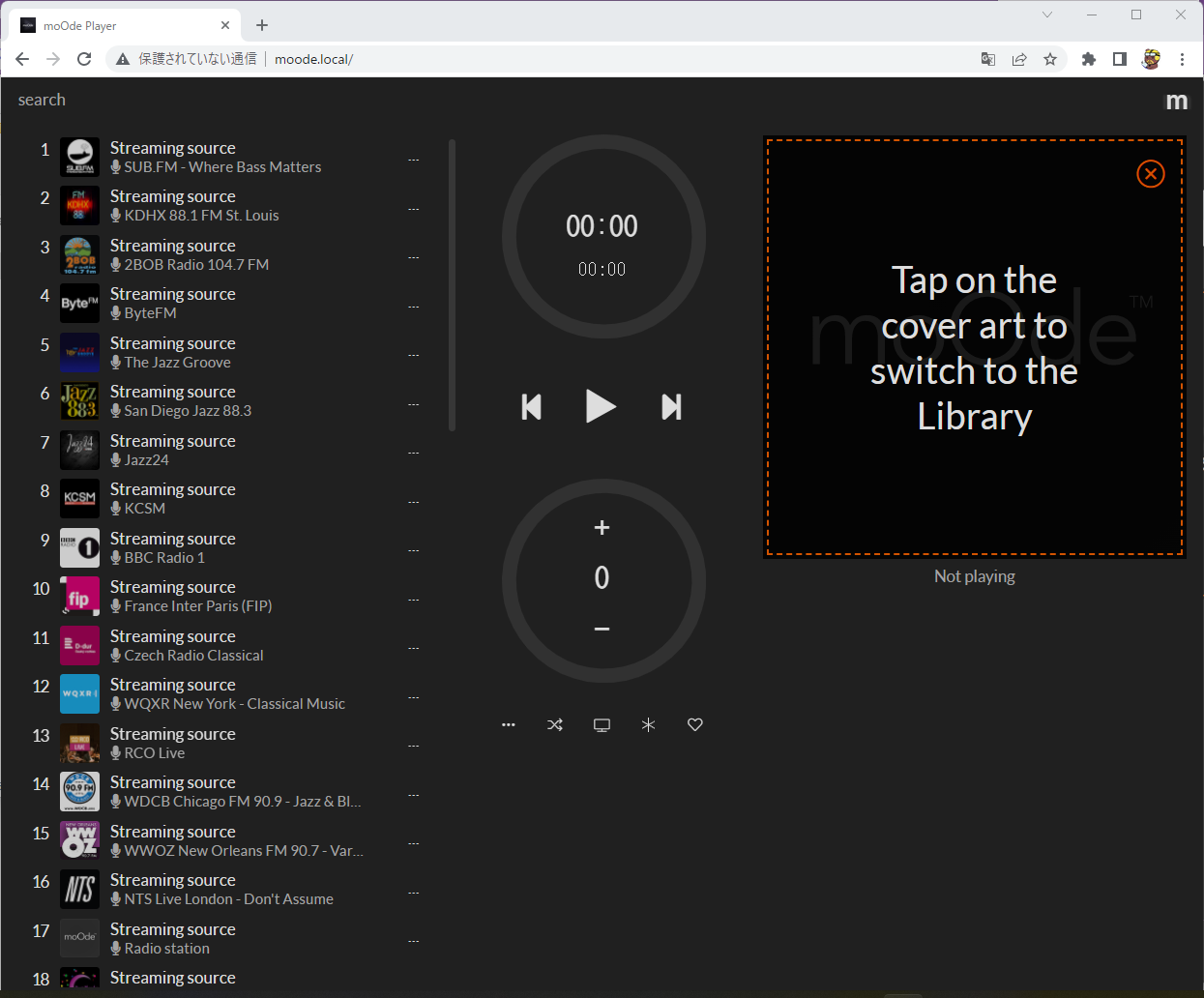Select the "KCSM" queue entry
This screenshot has height=998, width=1204.
coord(145,509)
